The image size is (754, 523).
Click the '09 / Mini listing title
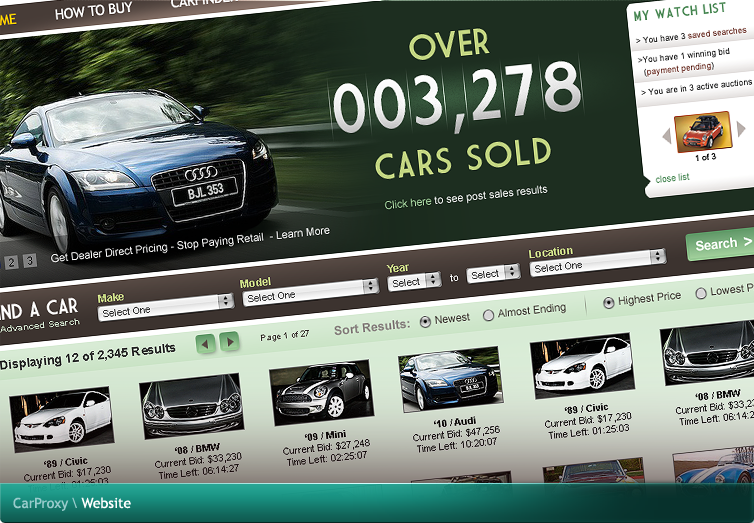325,436
